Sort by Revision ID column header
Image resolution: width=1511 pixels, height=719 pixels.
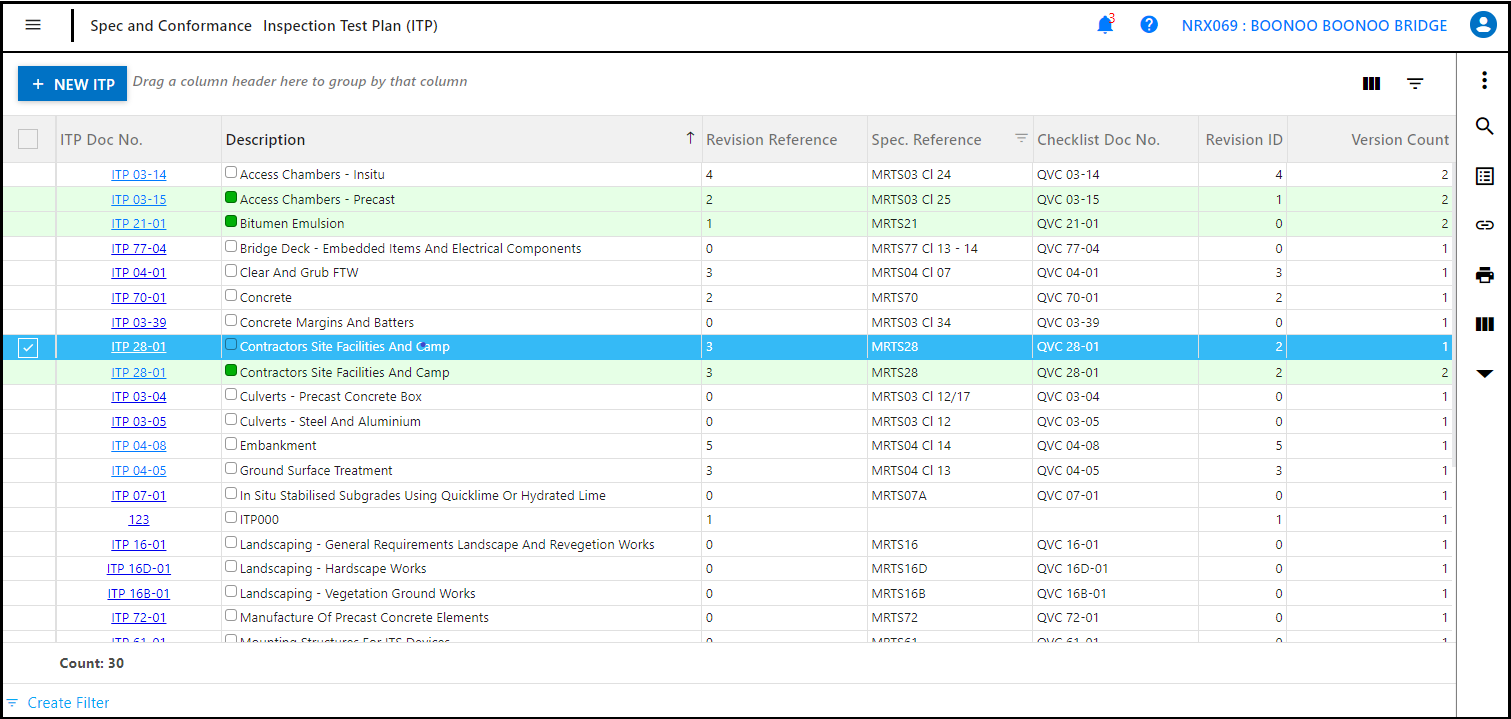1244,139
